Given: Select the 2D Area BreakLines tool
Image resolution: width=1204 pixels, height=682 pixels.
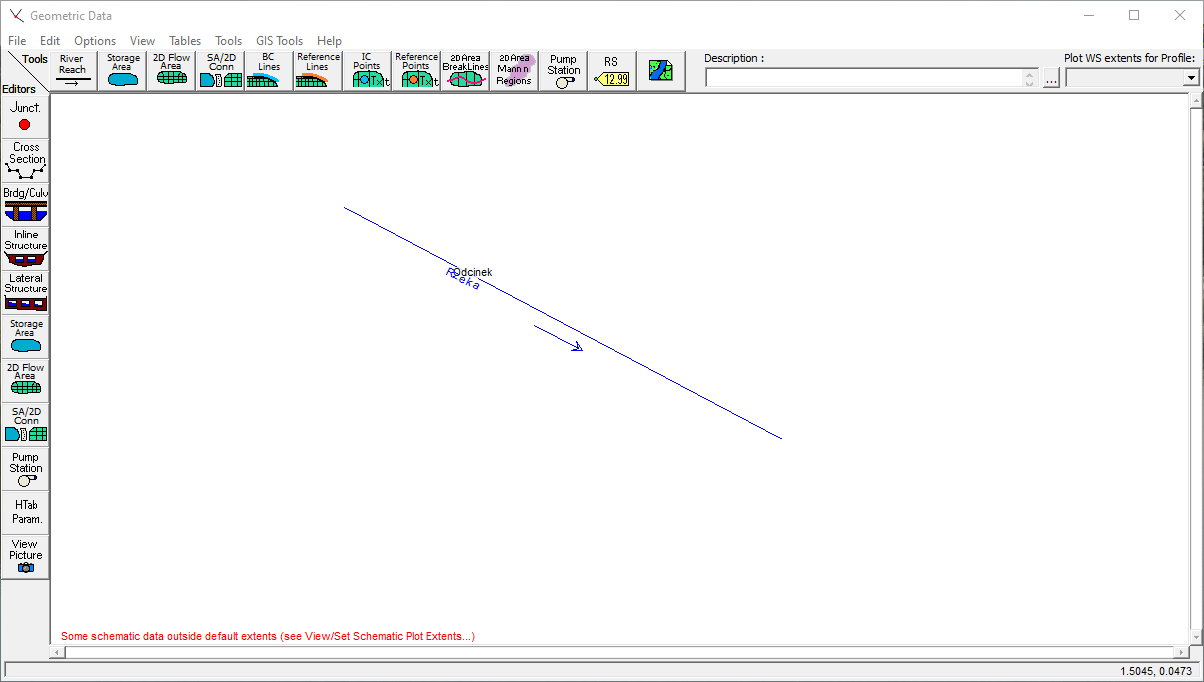Looking at the screenshot, I should point(465,71).
